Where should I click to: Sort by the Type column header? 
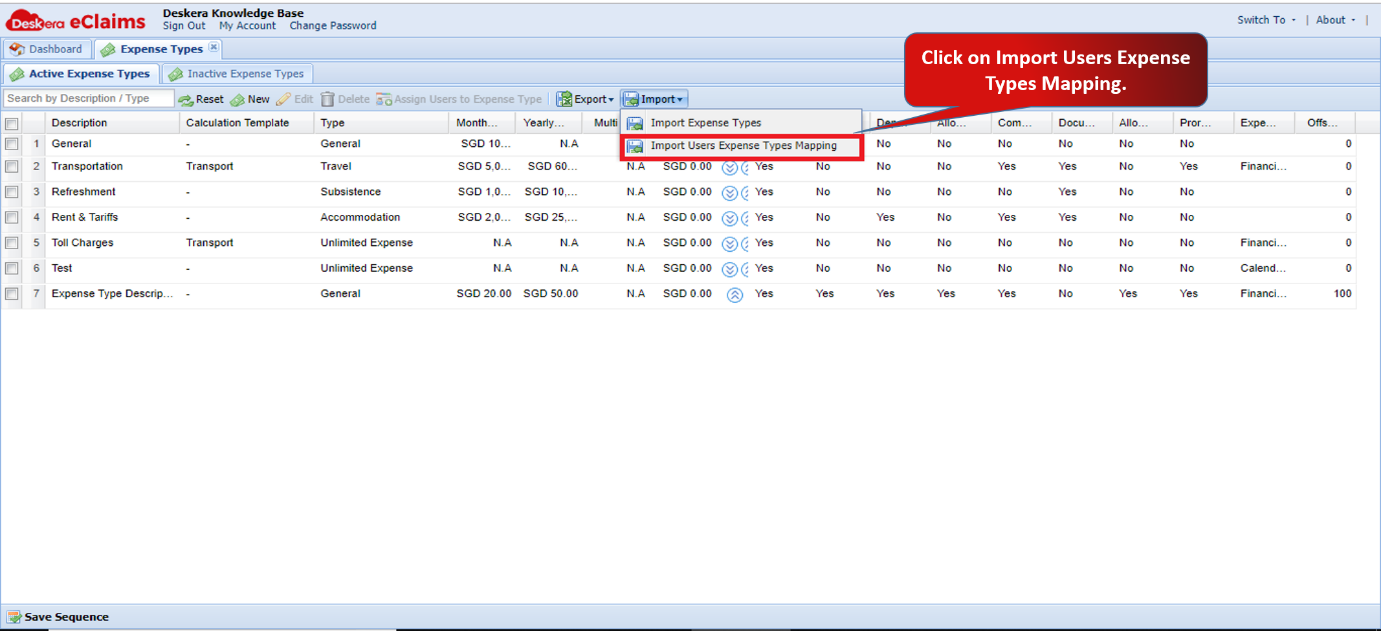click(382, 123)
